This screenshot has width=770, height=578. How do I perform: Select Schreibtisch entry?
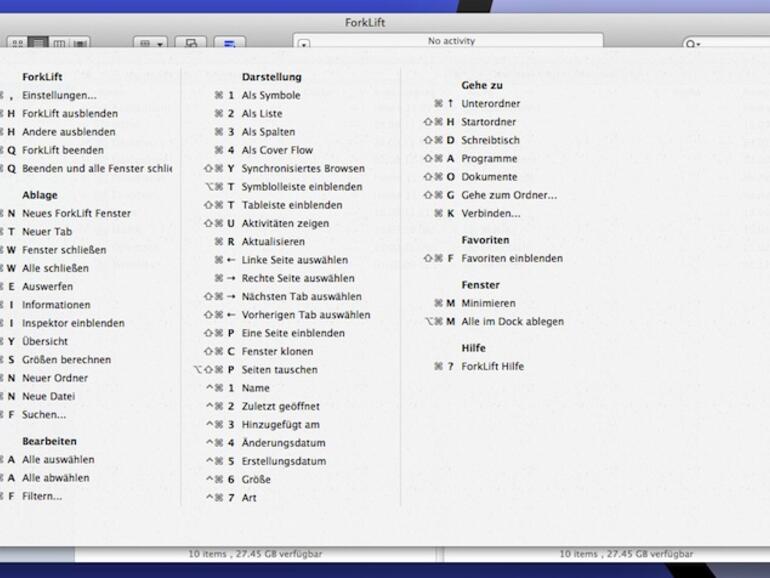click(490, 140)
